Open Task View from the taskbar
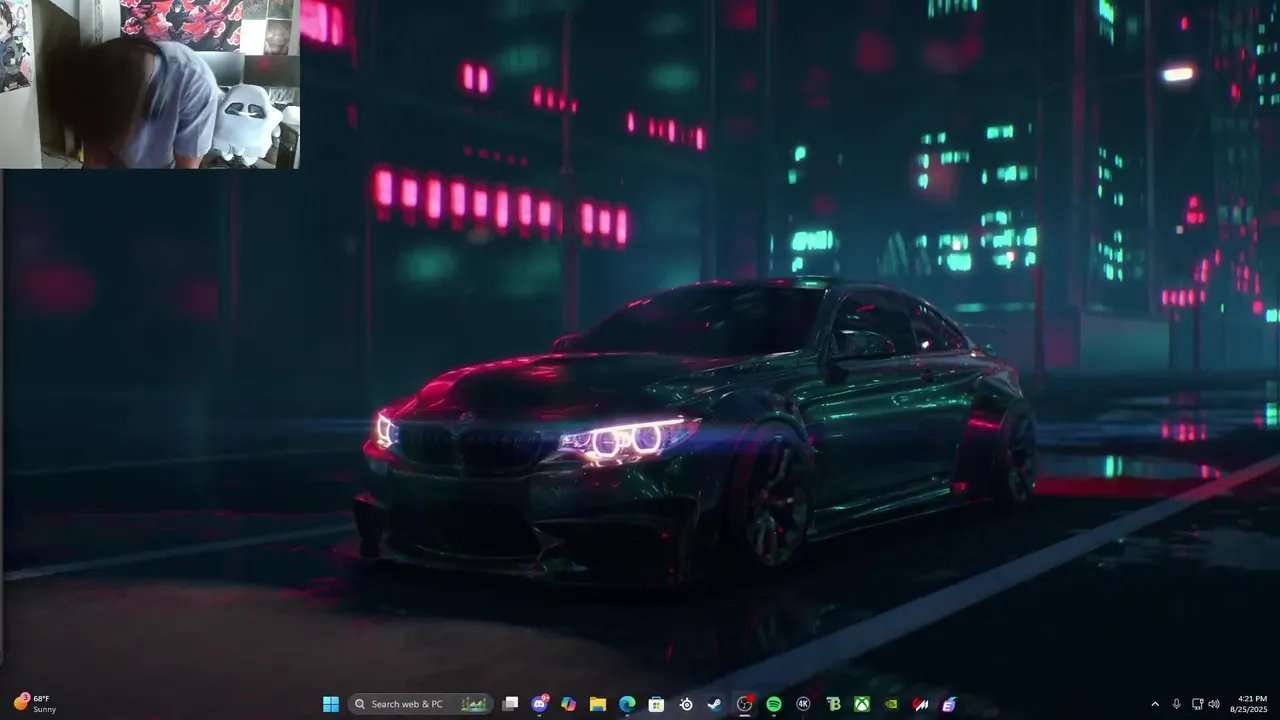This screenshot has width=1280, height=720. click(510, 704)
